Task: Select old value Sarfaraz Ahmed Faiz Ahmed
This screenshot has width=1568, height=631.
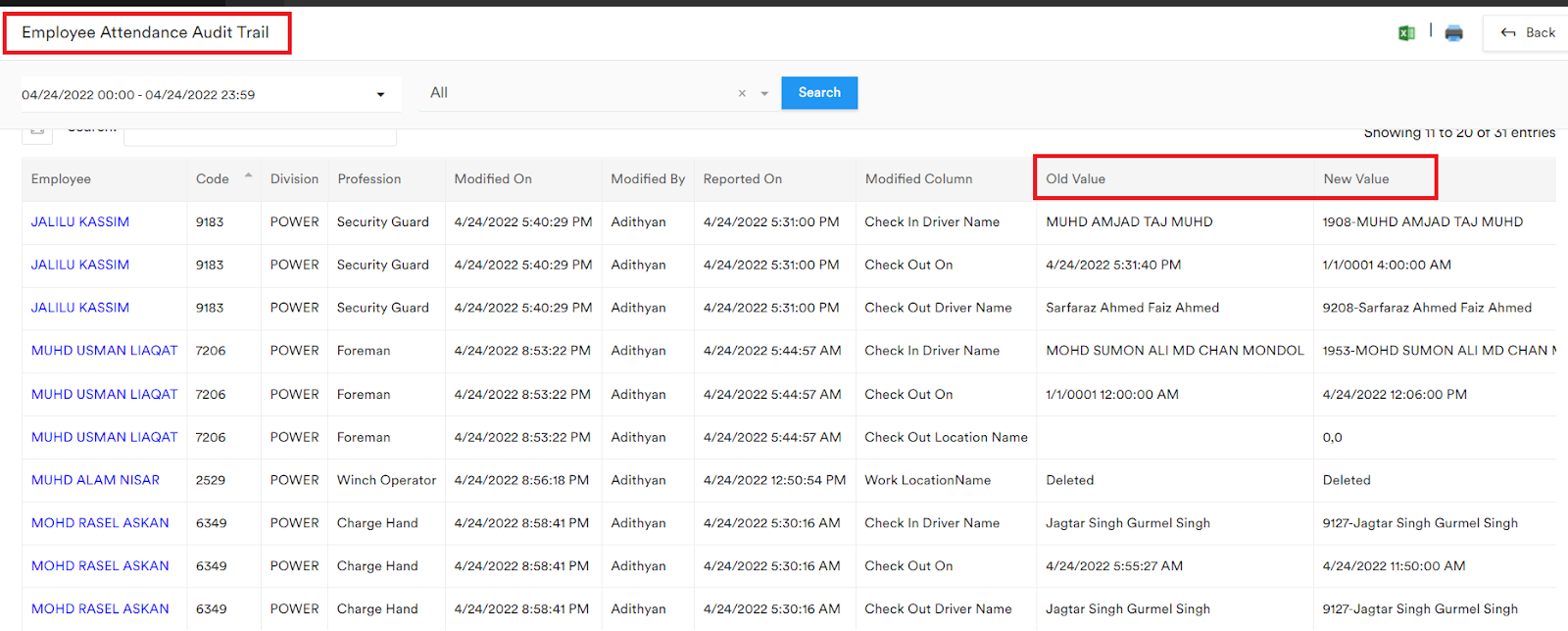Action: (x=1133, y=308)
